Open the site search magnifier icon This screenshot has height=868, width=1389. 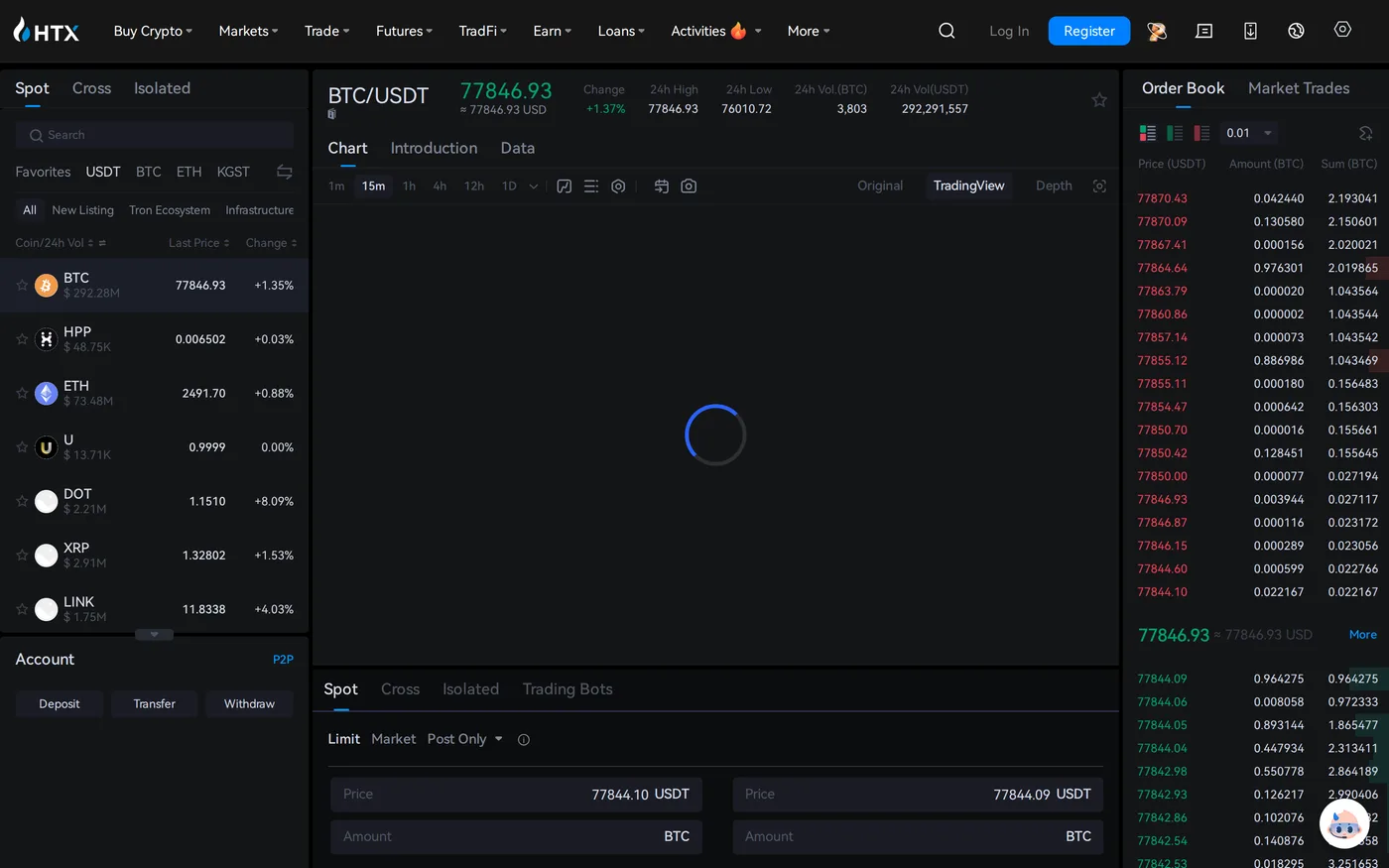tap(947, 31)
